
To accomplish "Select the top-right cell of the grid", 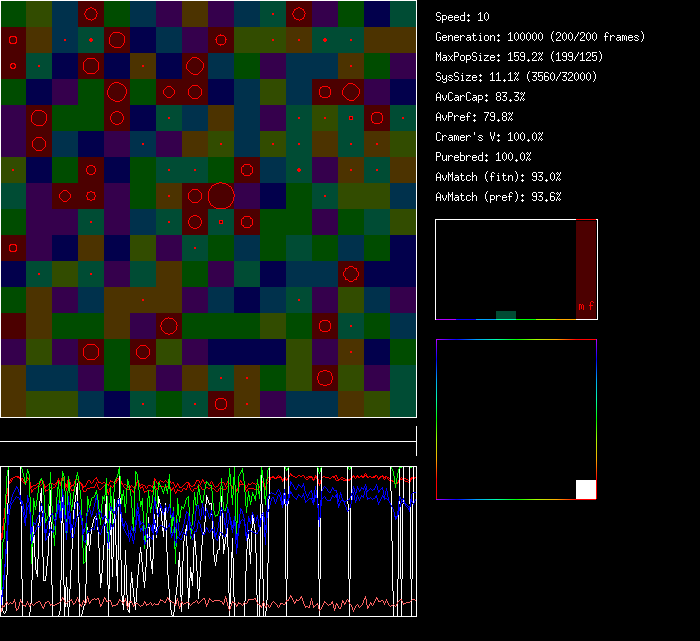I will coord(403,14).
